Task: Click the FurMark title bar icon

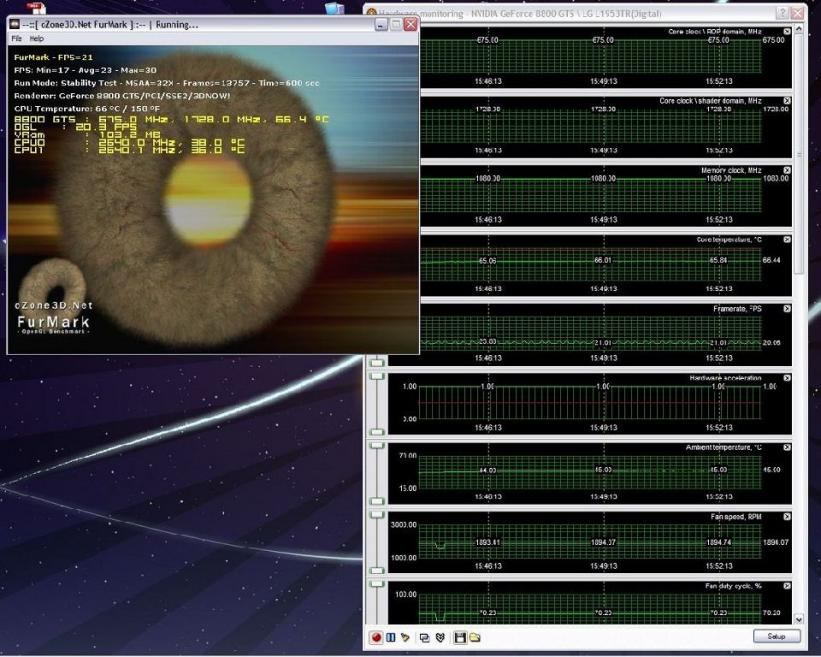Action: pyautogui.click(x=15, y=24)
